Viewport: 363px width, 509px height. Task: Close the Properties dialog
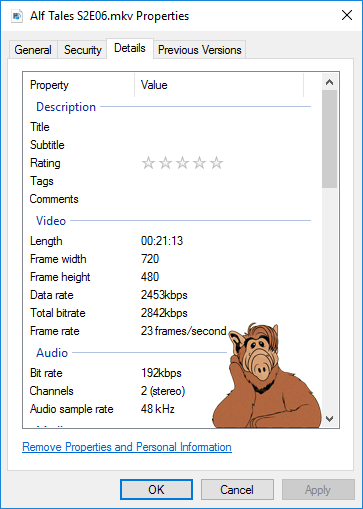[347, 15]
